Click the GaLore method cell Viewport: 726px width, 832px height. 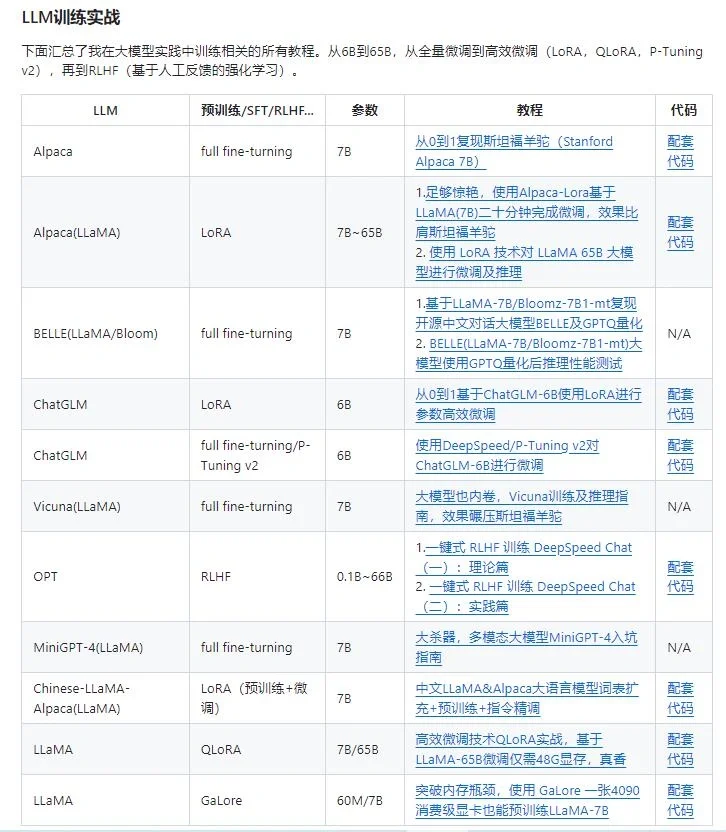pos(257,800)
